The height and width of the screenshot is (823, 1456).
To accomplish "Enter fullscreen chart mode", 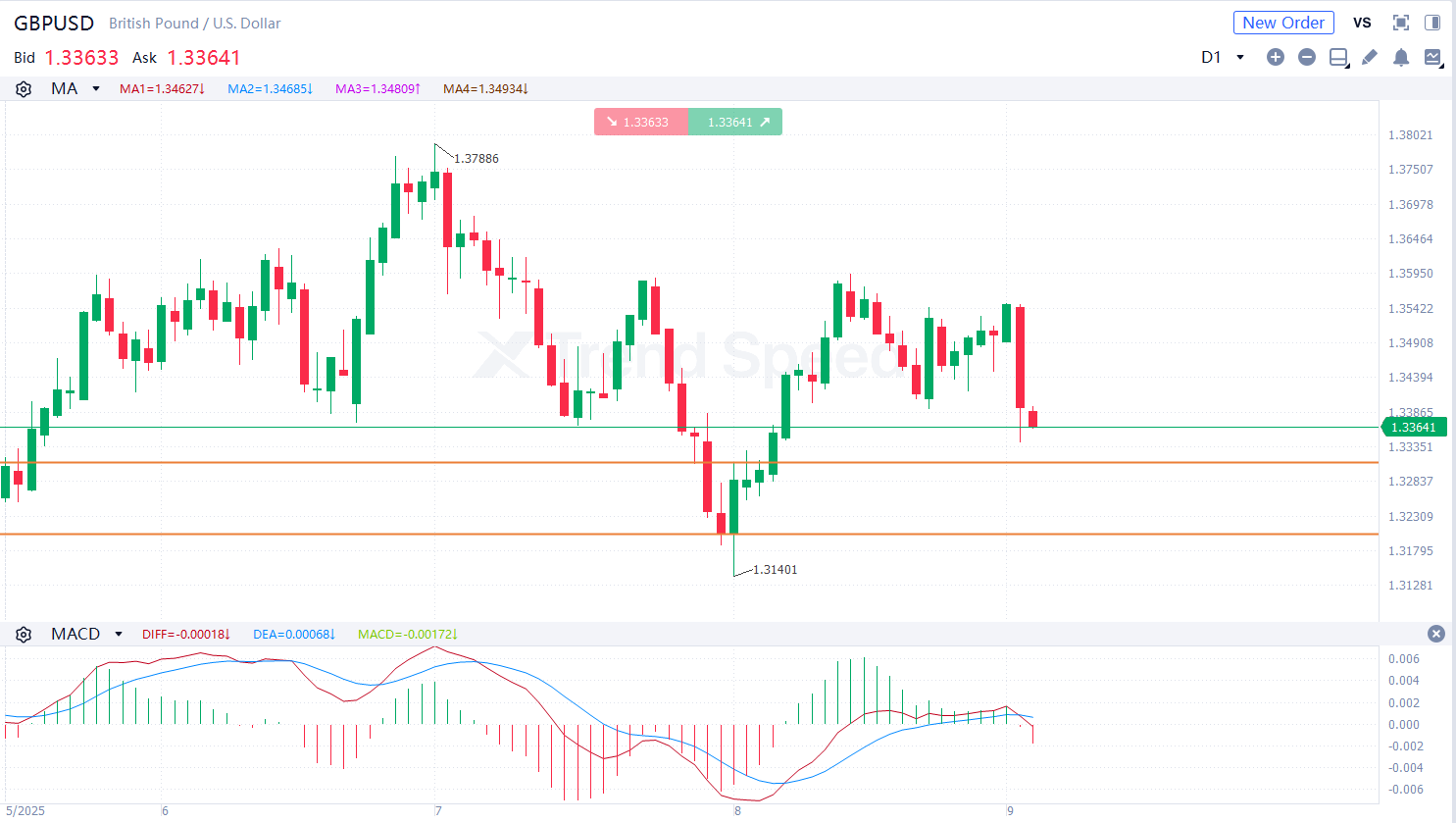I will point(1401,23).
